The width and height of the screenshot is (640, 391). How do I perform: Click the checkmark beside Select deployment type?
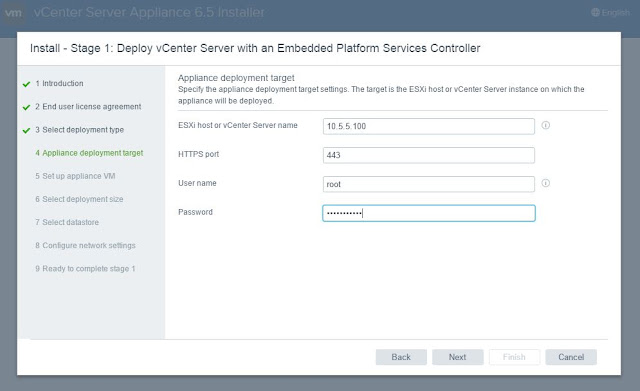(27, 131)
